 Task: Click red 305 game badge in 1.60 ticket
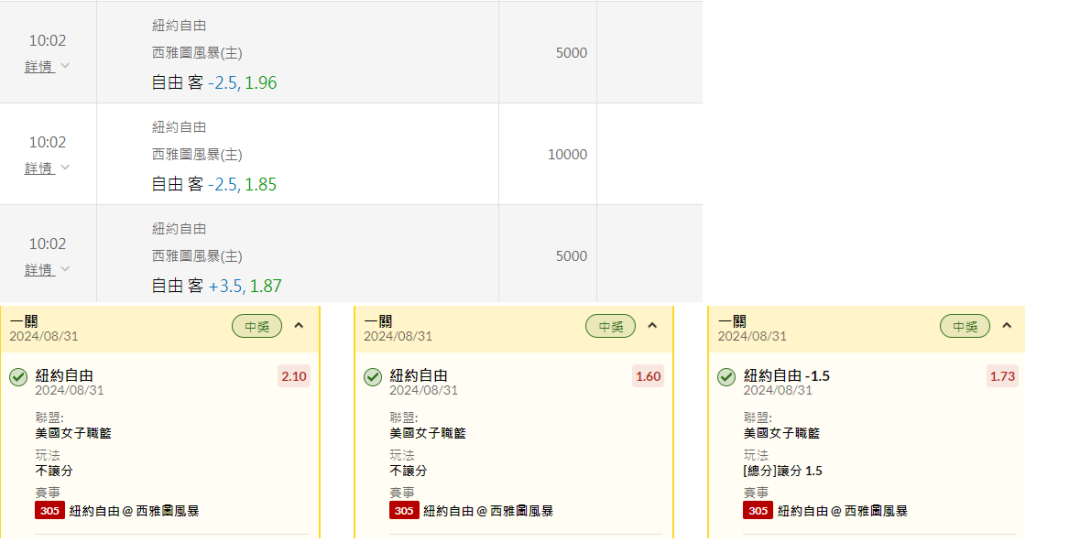point(403,511)
